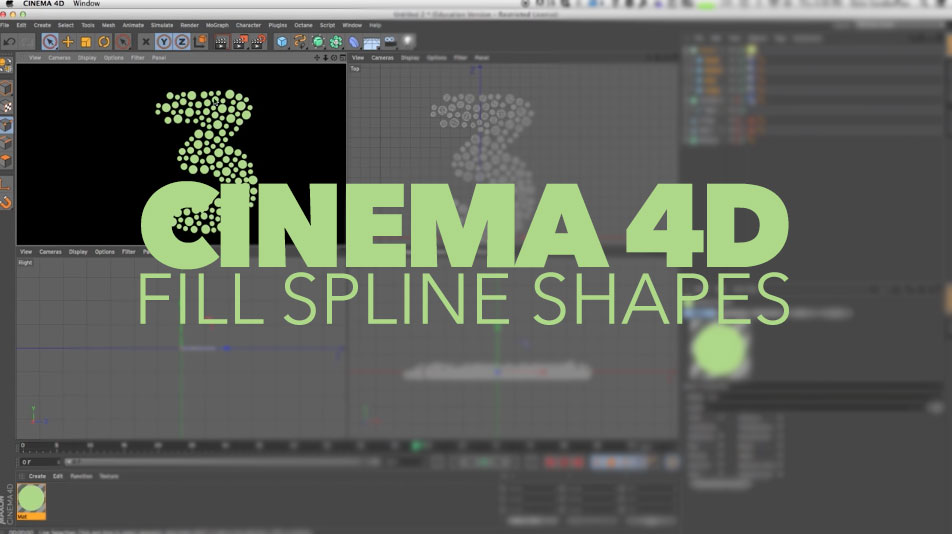Select the Move tool cross icon
Image resolution: width=952 pixels, height=534 pixels.
click(68, 42)
